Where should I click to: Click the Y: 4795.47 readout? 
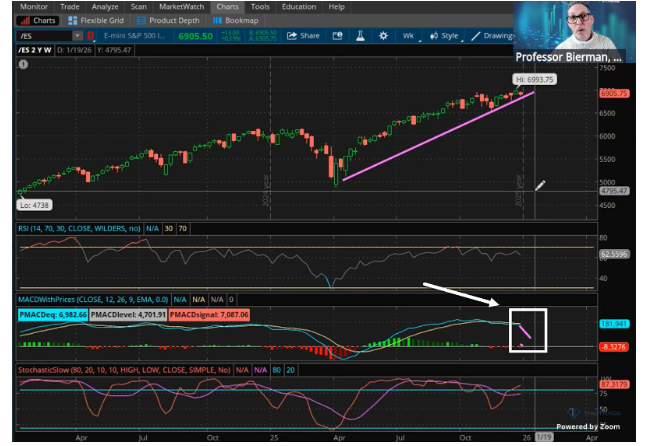pyautogui.click(x=114, y=50)
